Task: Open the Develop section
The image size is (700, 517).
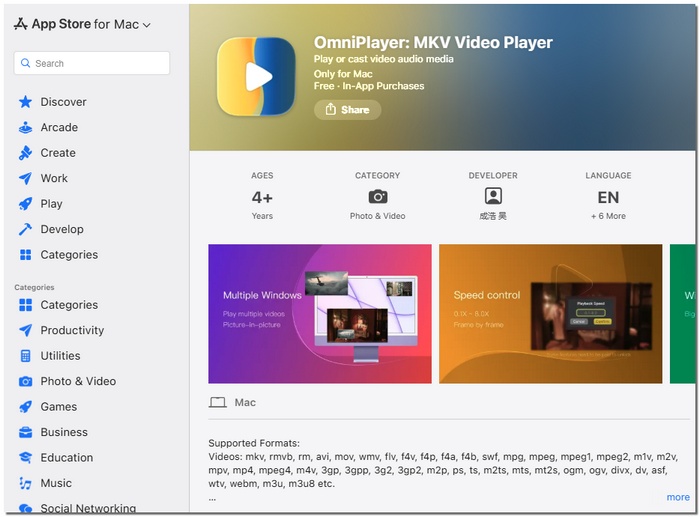Action: pyautogui.click(x=62, y=229)
